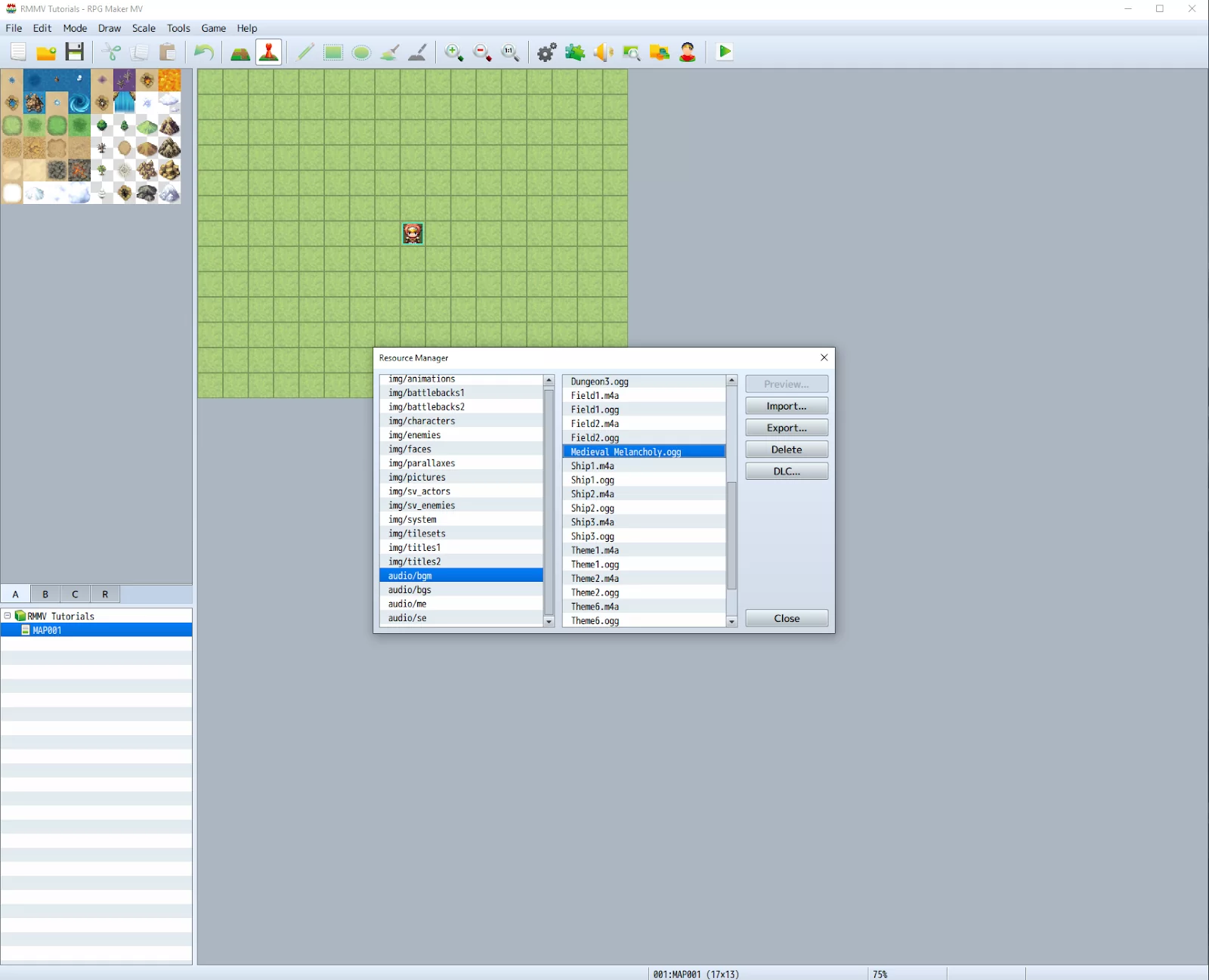Select img/faces folder
This screenshot has width=1209, height=980.
click(x=461, y=449)
